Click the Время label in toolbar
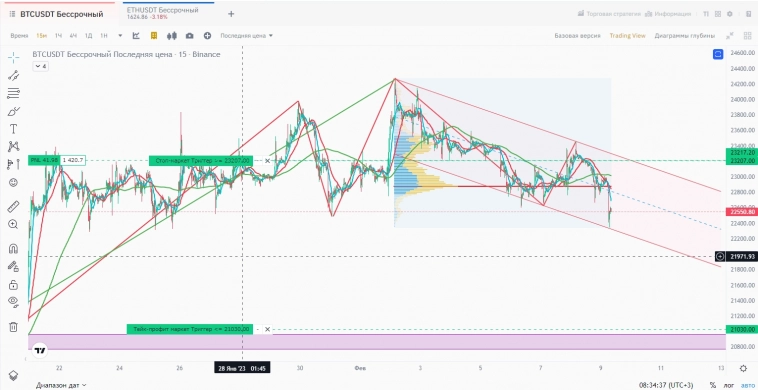This screenshot has width=758, height=390. pyautogui.click(x=19, y=35)
